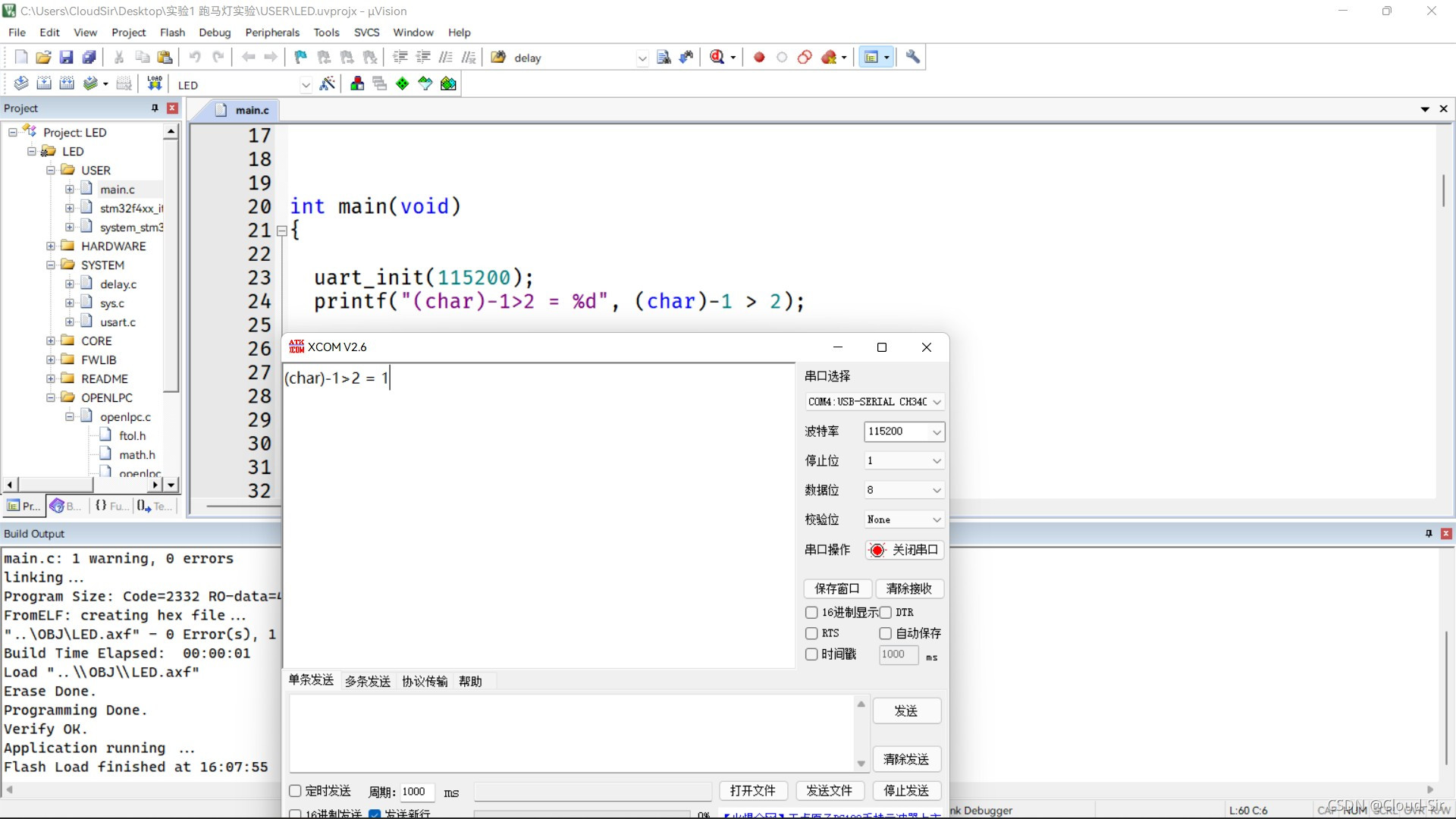This screenshot has width=1456, height=819.
Task: Click the Toggle Bookmark flag icon
Action: click(300, 57)
